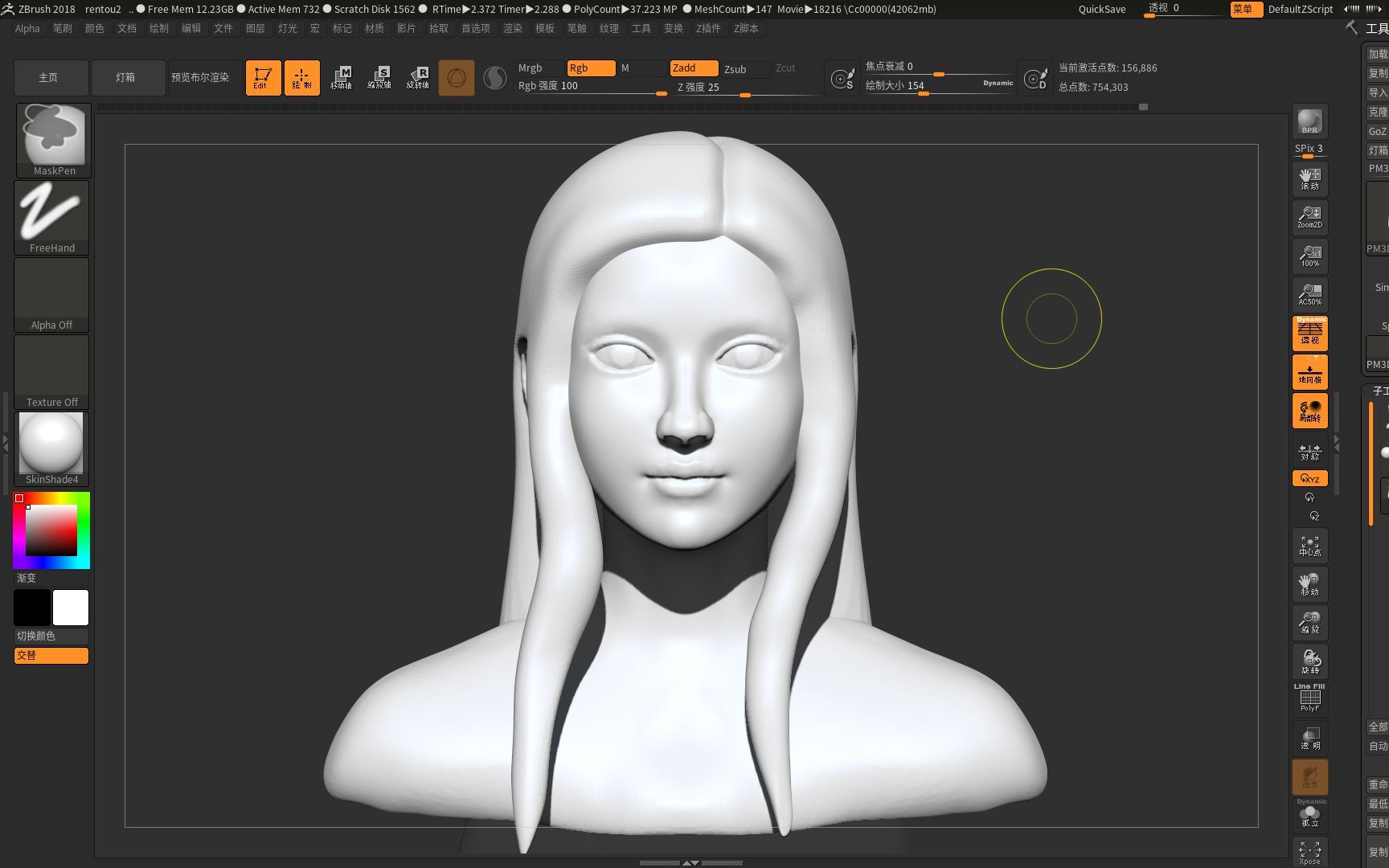This screenshot has width=1389, height=868.
Task: Open the MaskPen brush selector
Action: (x=54, y=140)
